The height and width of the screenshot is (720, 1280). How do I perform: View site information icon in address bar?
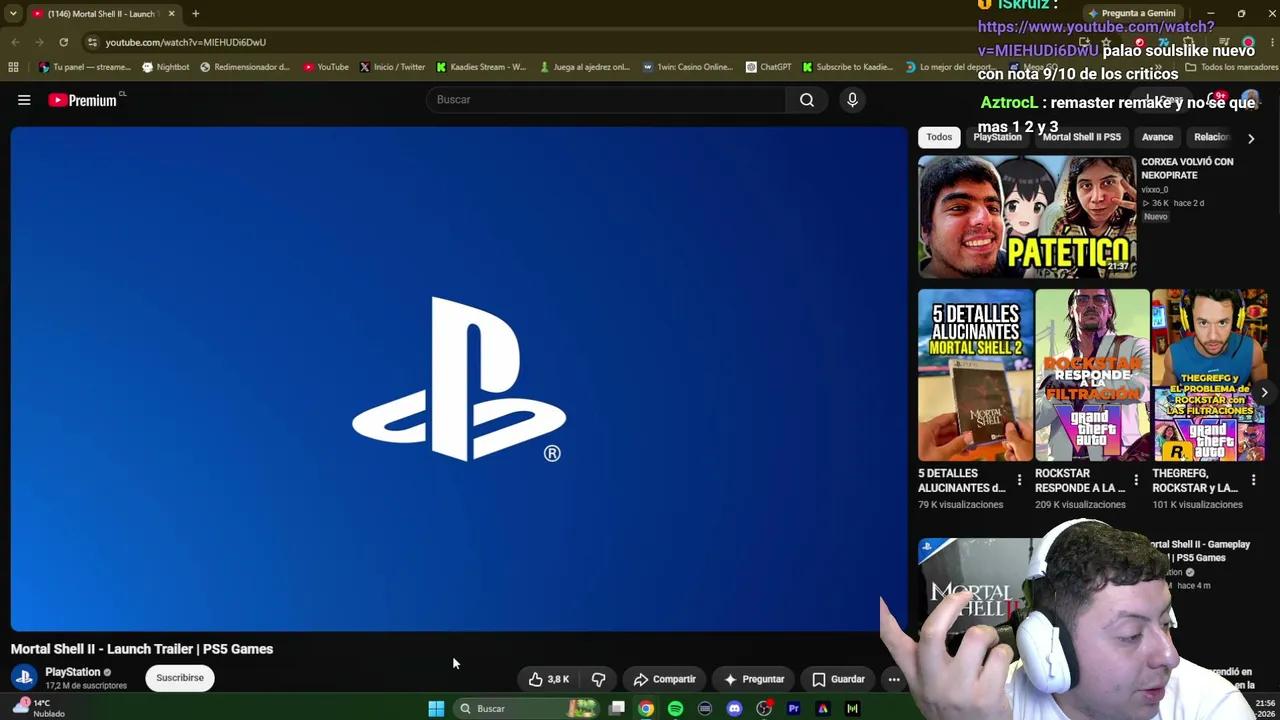point(92,42)
